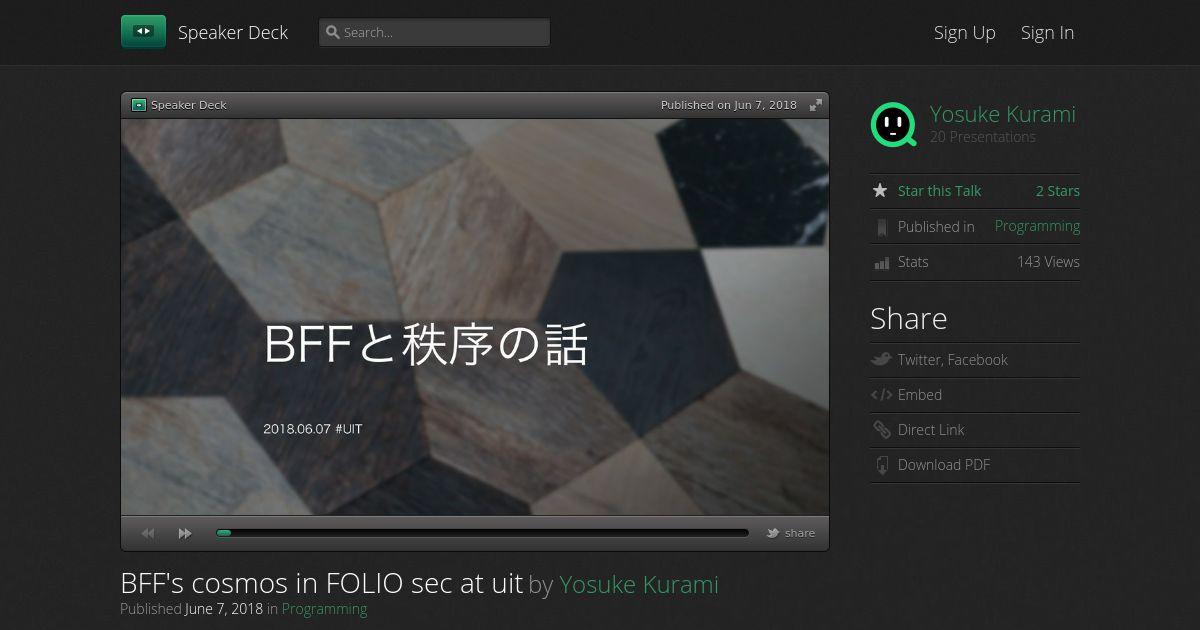Image resolution: width=1200 pixels, height=630 pixels.
Task: Open Programming category in sidebar
Action: click(x=1037, y=226)
